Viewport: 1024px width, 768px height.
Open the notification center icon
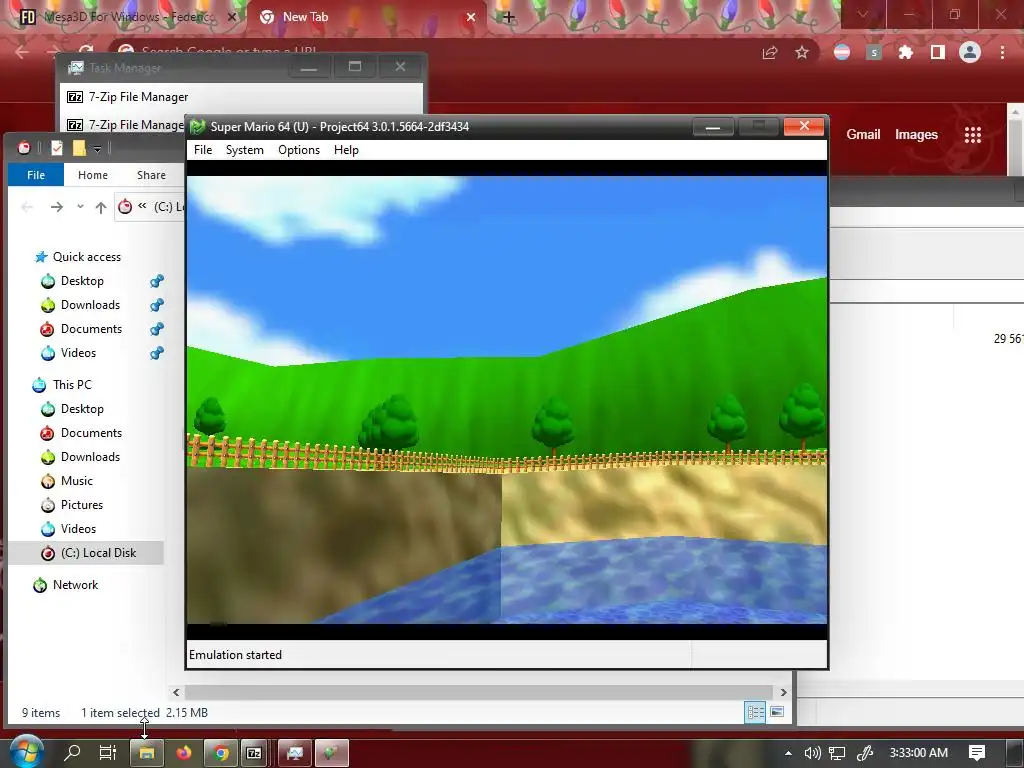click(x=977, y=753)
